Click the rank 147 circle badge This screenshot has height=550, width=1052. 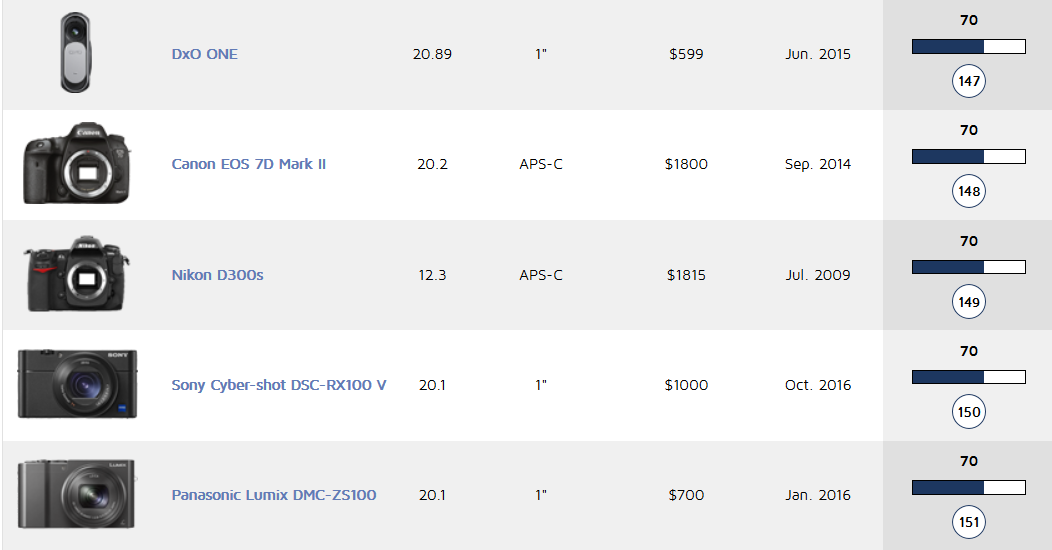pos(968,81)
